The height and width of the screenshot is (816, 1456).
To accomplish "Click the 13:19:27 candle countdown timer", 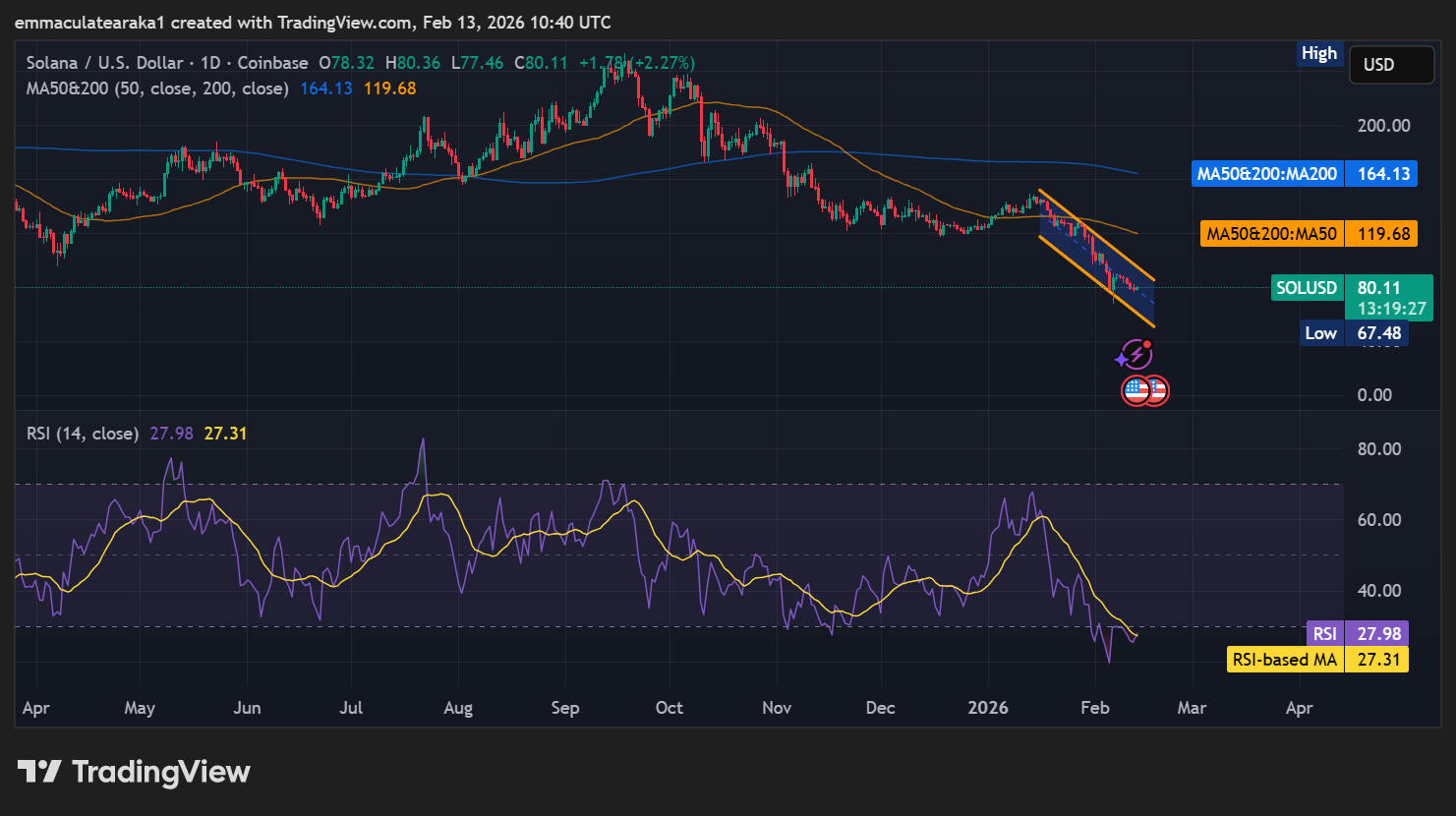I will [1391, 309].
